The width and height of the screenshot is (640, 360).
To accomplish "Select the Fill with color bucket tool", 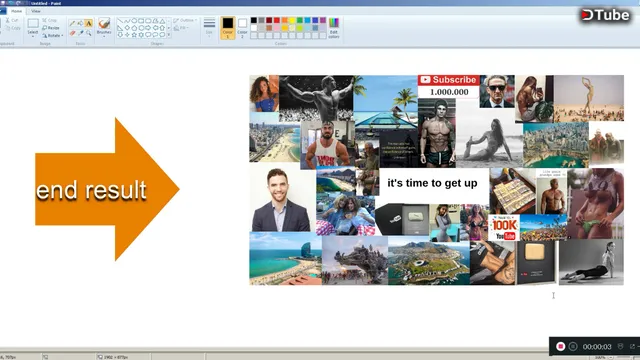I will pyautogui.click(x=80, y=24).
